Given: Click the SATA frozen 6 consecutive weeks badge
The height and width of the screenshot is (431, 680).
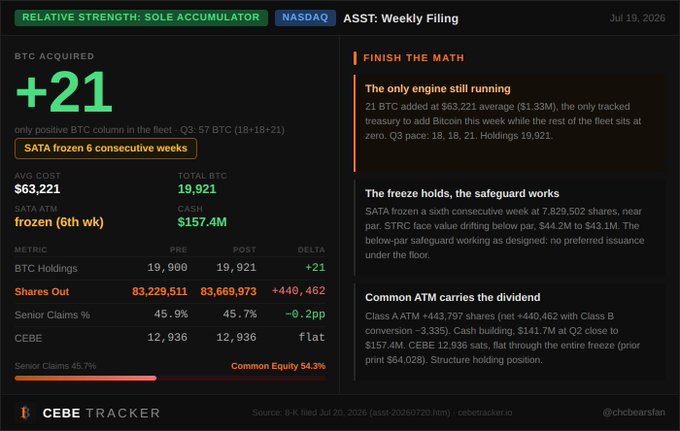Looking at the screenshot, I should pos(105,148).
